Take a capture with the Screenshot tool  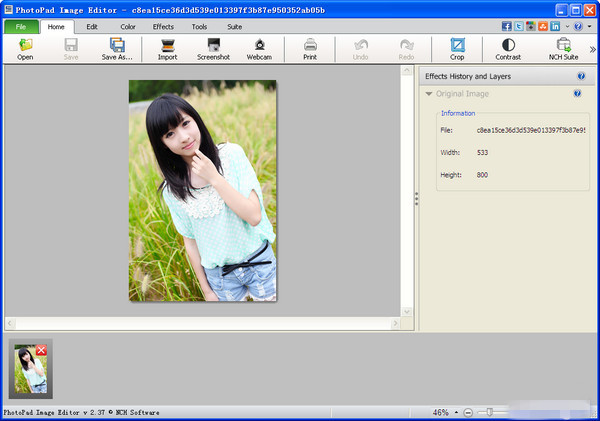coord(213,46)
